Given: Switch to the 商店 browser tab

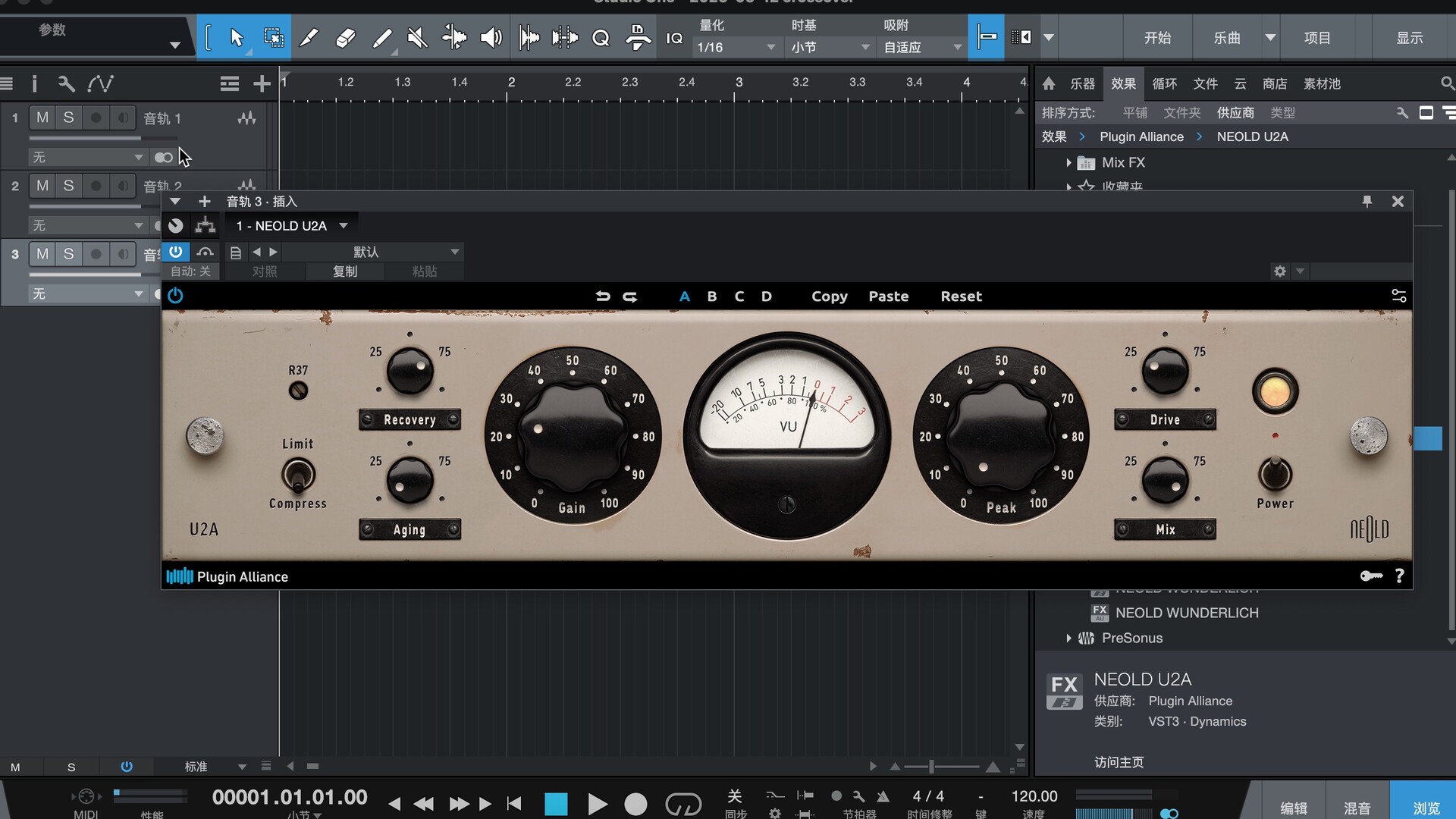Looking at the screenshot, I should pos(1275,83).
